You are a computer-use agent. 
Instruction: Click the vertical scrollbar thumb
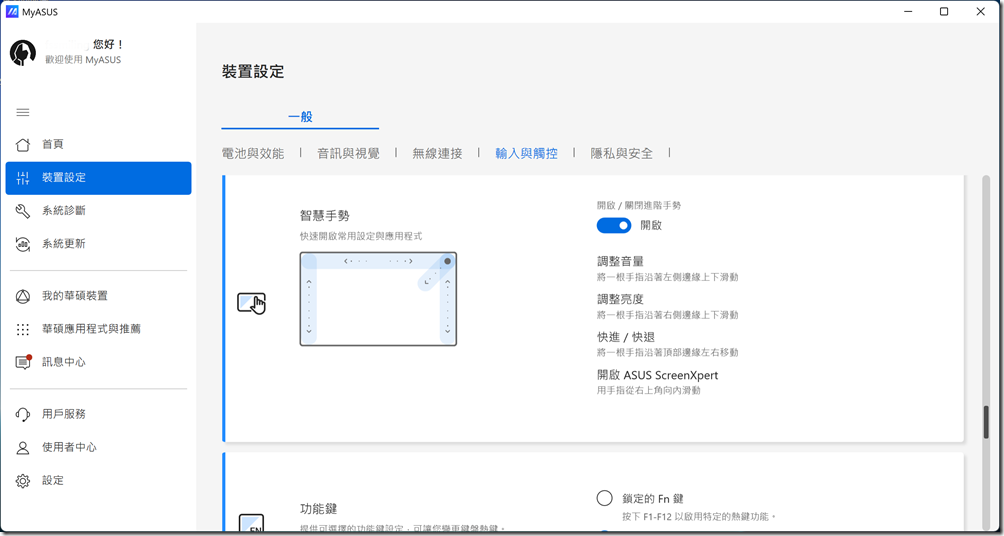986,422
